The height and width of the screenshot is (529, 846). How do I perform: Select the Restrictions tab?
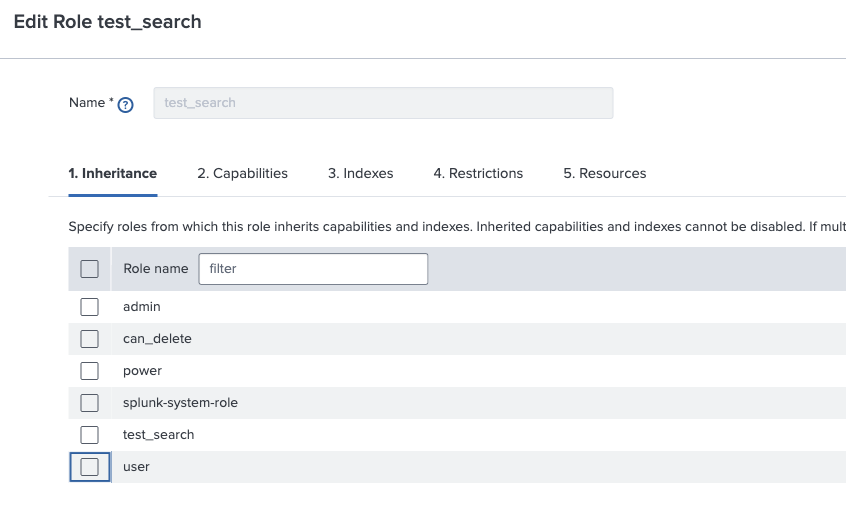pyautogui.click(x=478, y=173)
